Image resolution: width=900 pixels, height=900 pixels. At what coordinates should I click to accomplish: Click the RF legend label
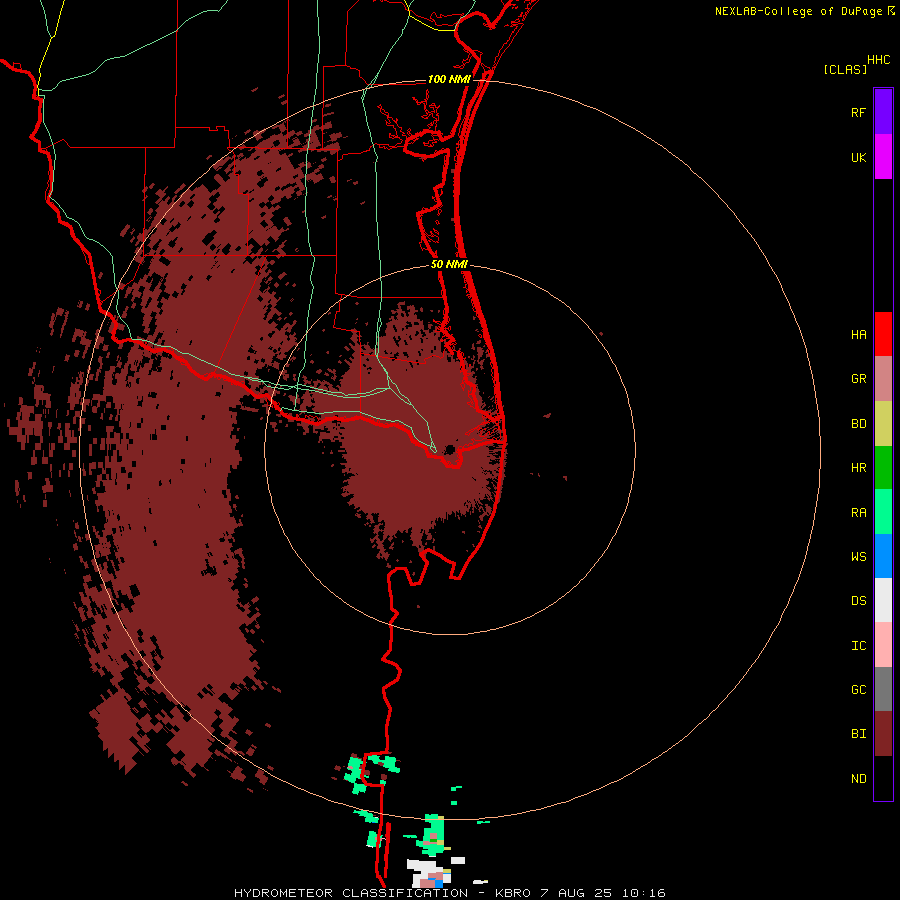(x=858, y=112)
